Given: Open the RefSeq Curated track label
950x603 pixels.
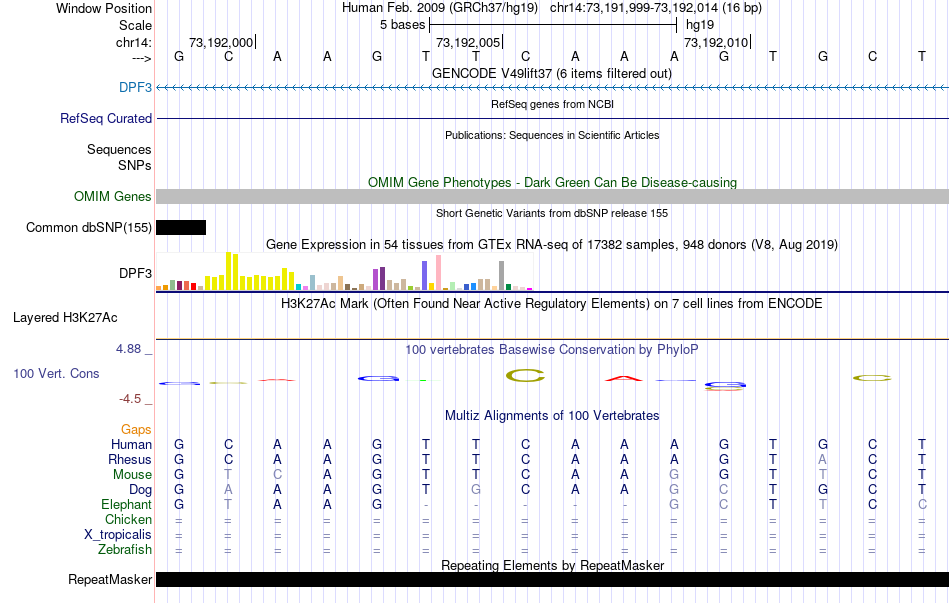Looking at the screenshot, I should (x=106, y=119).
